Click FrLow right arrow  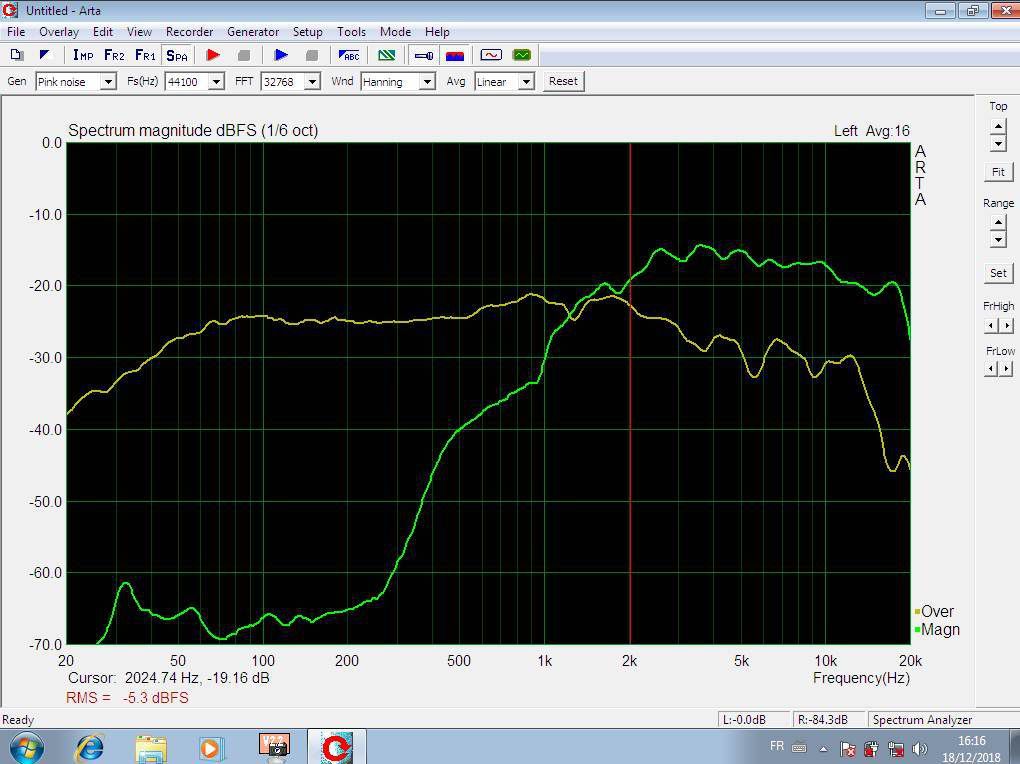point(1006,369)
